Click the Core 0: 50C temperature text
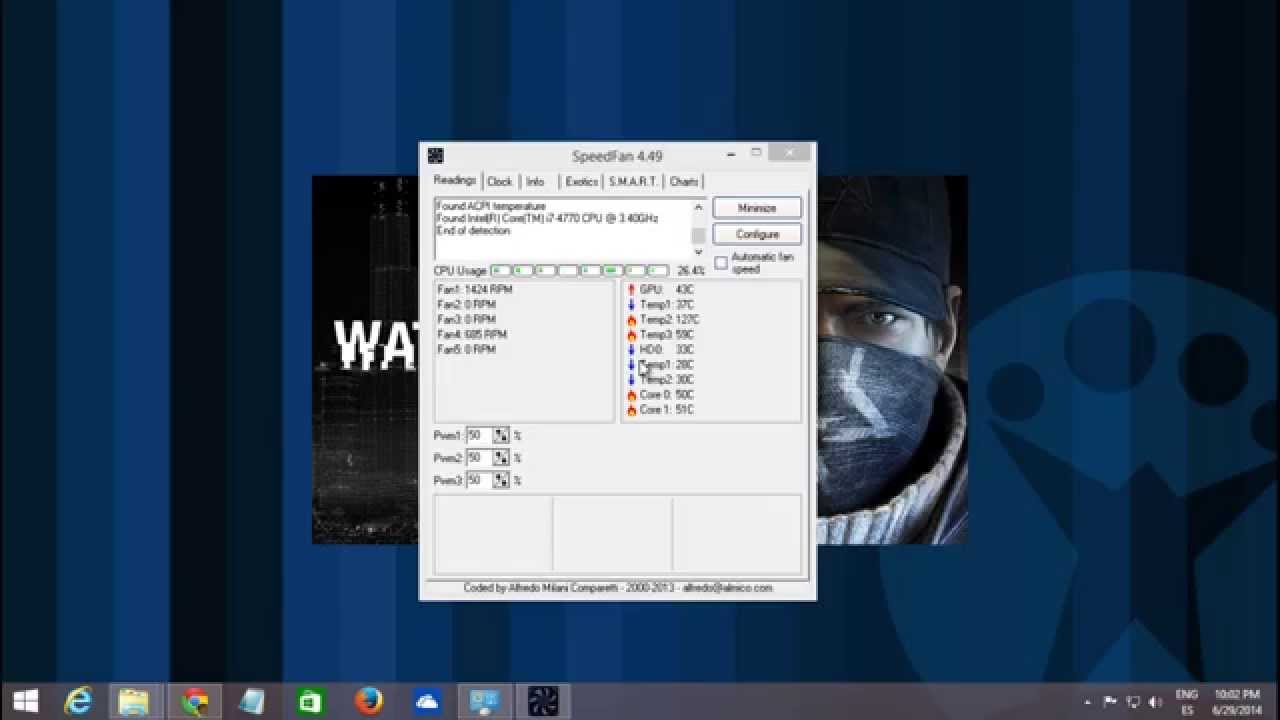This screenshot has width=1280, height=720. pos(667,395)
